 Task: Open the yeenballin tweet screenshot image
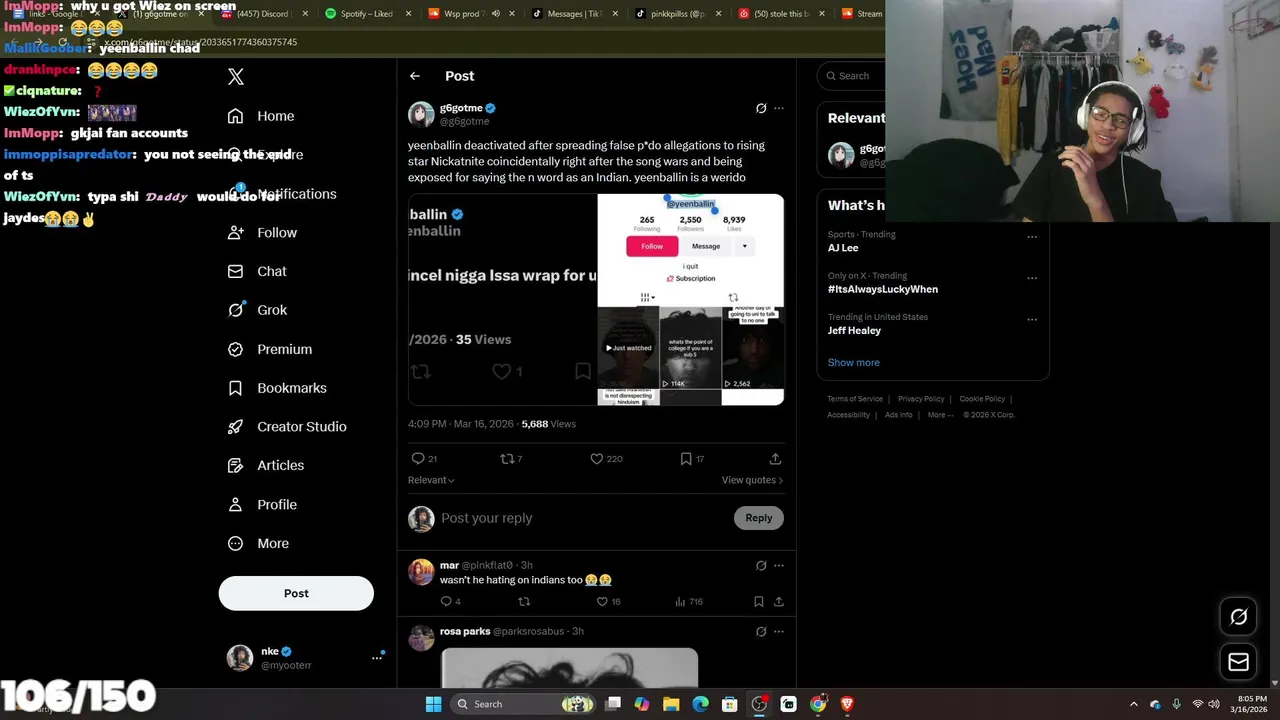click(x=502, y=300)
